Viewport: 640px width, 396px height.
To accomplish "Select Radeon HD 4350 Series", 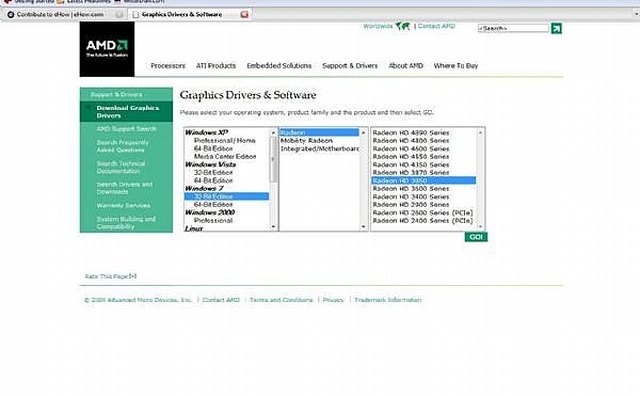I will [x=411, y=165].
